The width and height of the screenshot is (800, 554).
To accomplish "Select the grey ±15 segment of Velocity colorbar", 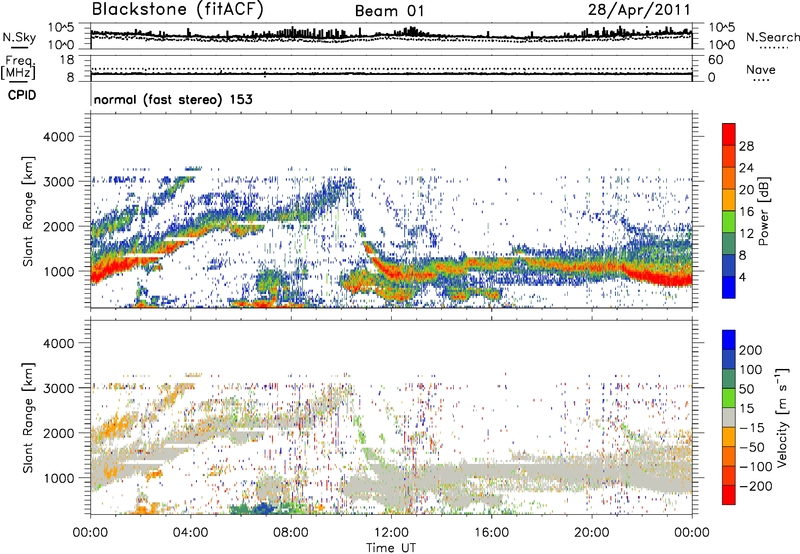I will coord(729,418).
